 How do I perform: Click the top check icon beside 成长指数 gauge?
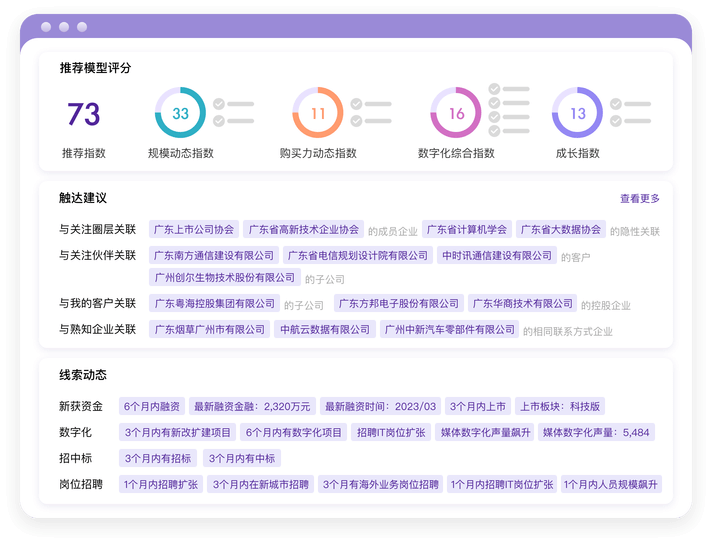(x=616, y=104)
